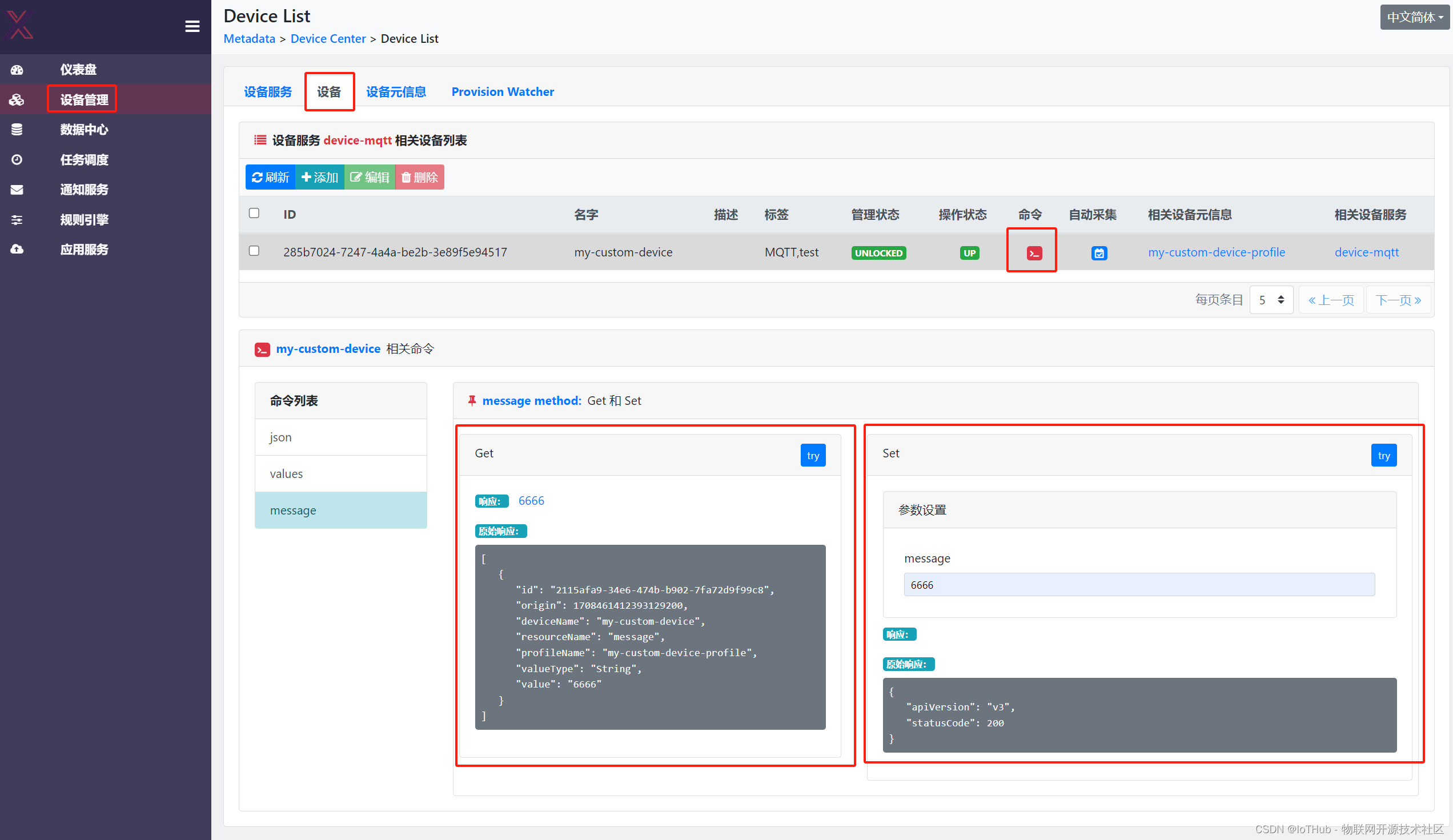Click the UNLOCKED admin state badge

[x=878, y=252]
